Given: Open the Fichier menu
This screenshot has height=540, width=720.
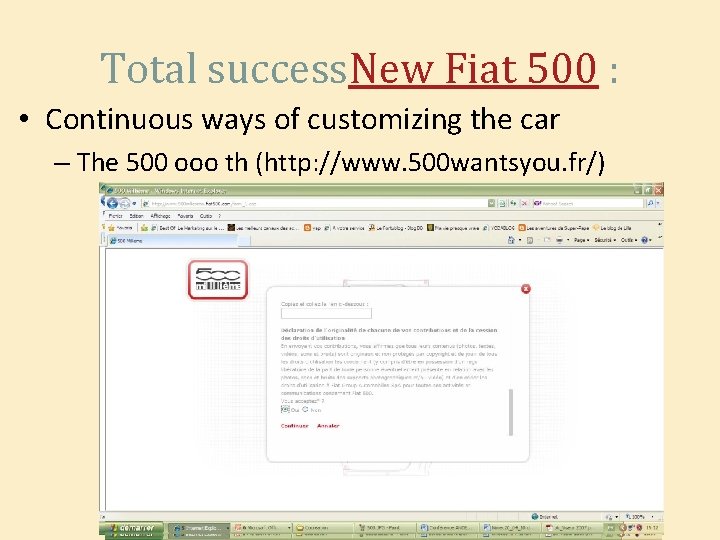Looking at the screenshot, I should 115,216.
